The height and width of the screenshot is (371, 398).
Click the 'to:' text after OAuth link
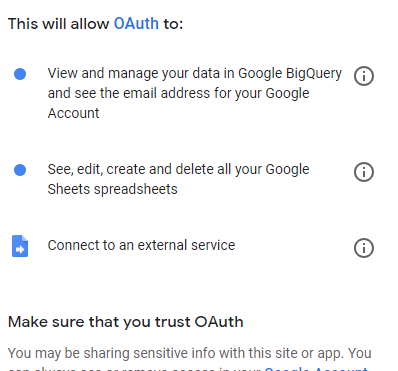(173, 24)
